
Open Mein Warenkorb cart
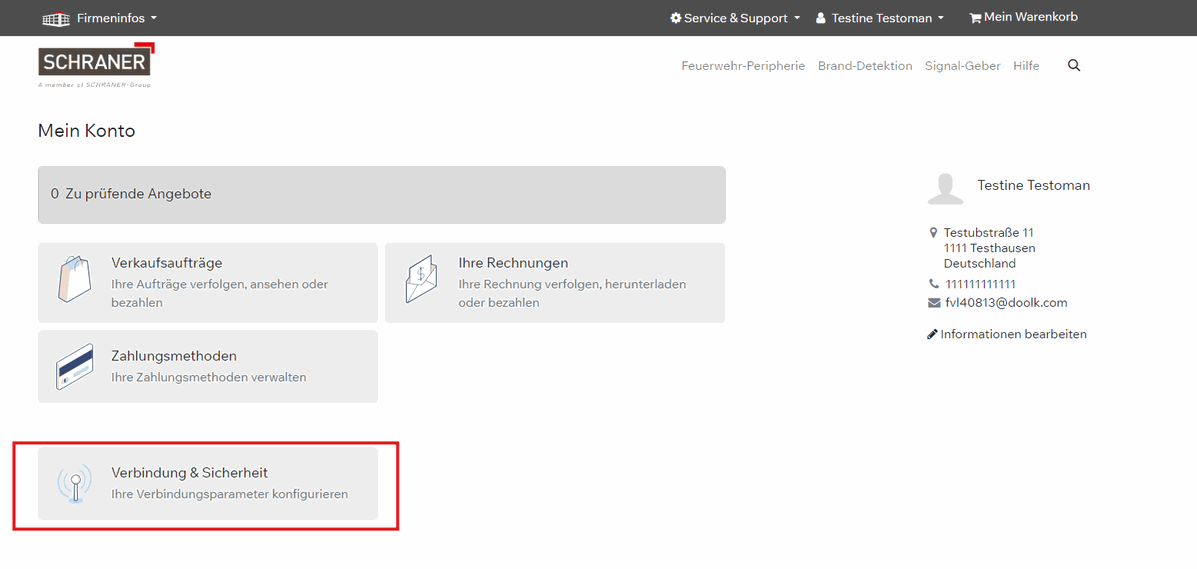tap(1023, 18)
